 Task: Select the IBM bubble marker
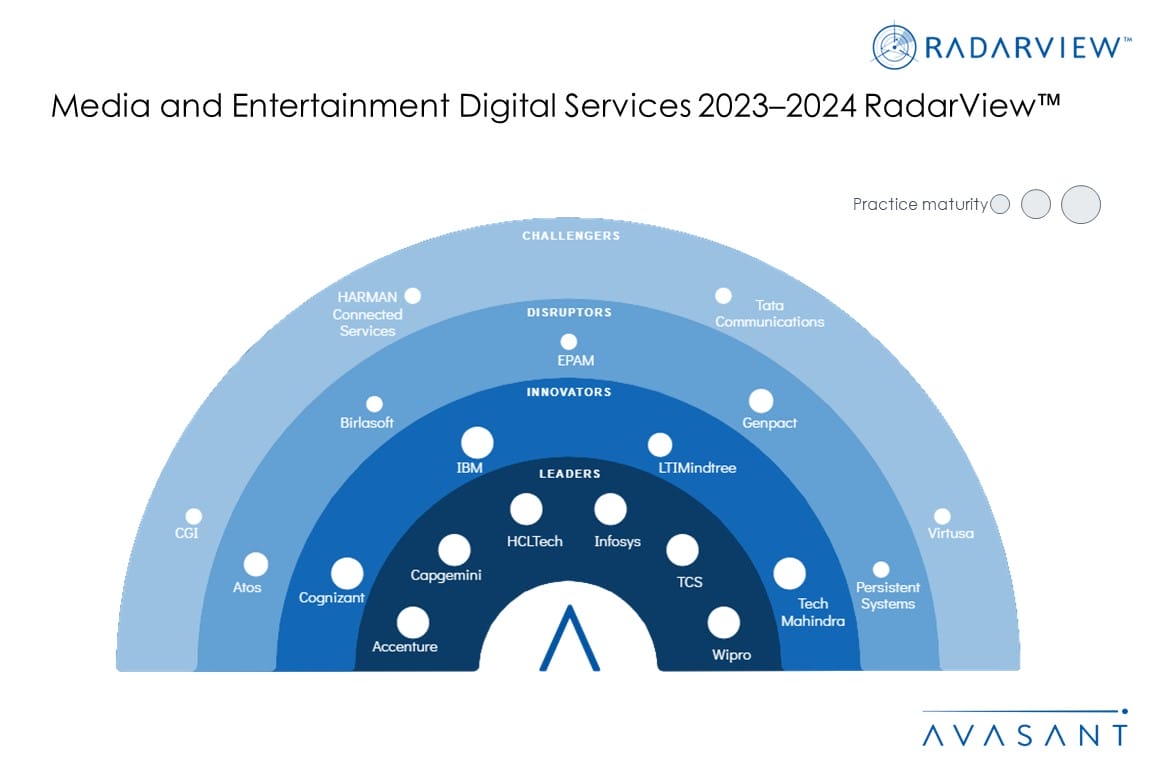(x=477, y=442)
